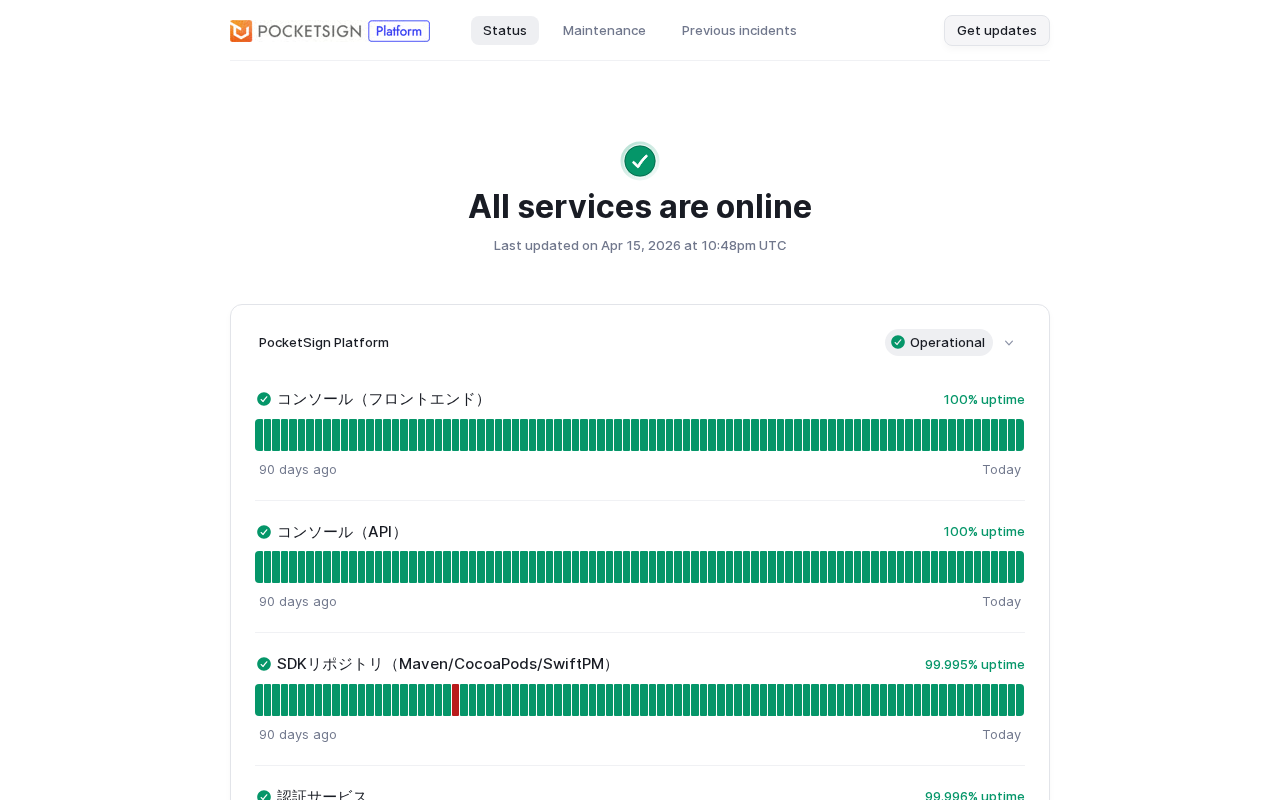Image resolution: width=1280 pixels, height=800 pixels.
Task: Click the SDKリポジトリ（Maven/CocoaPods/SwiftPM） service name
Action: click(x=445, y=664)
